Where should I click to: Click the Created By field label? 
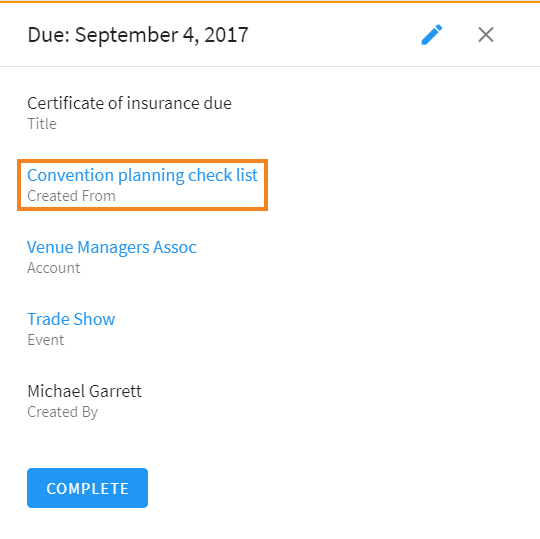63,412
